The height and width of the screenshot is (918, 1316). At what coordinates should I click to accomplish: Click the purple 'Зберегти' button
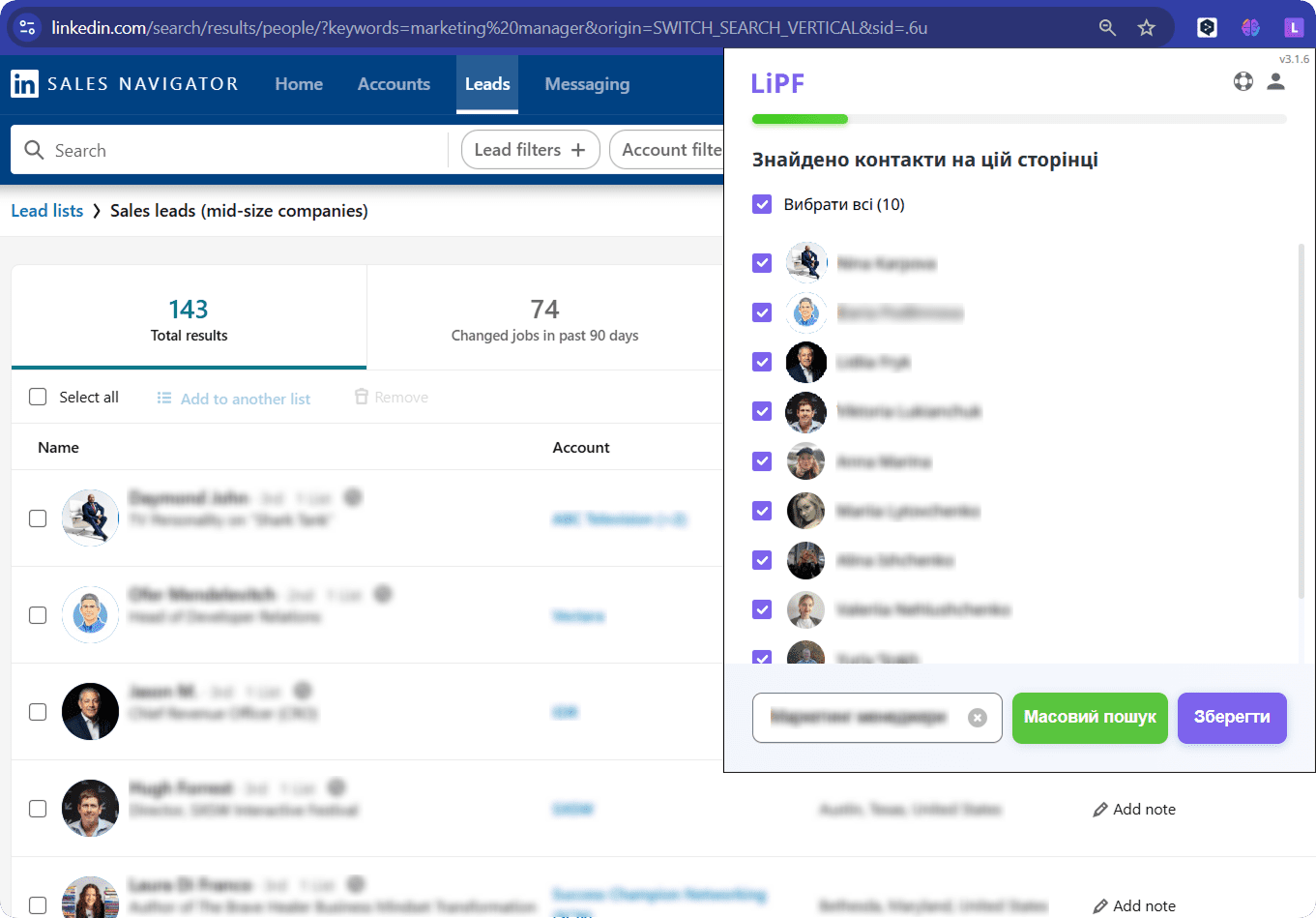click(1232, 718)
